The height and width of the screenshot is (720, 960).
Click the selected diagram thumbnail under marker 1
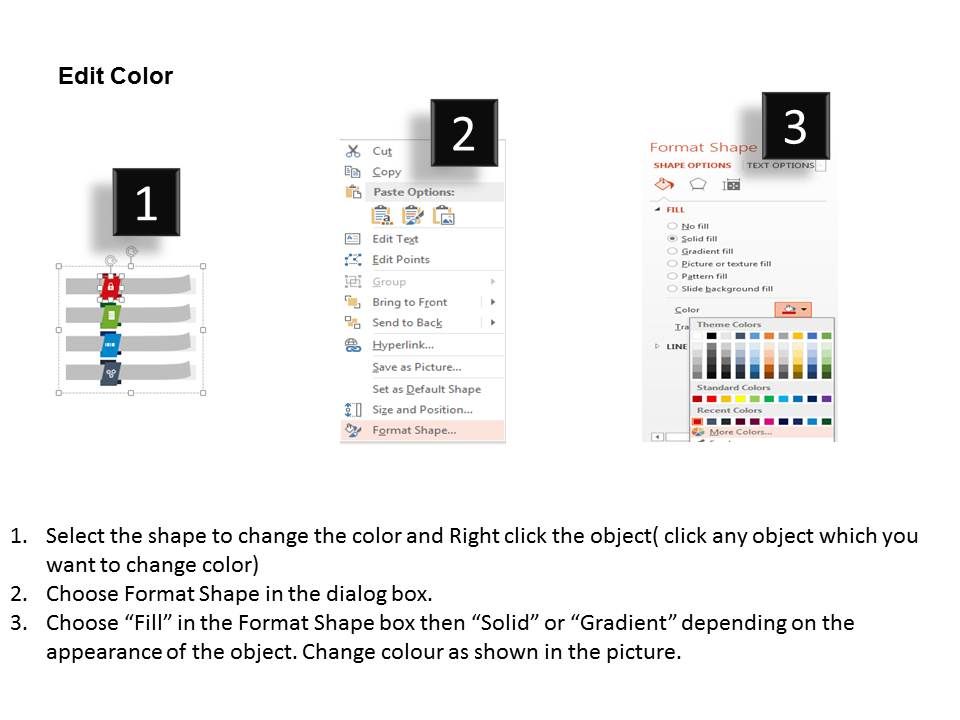coord(130,325)
